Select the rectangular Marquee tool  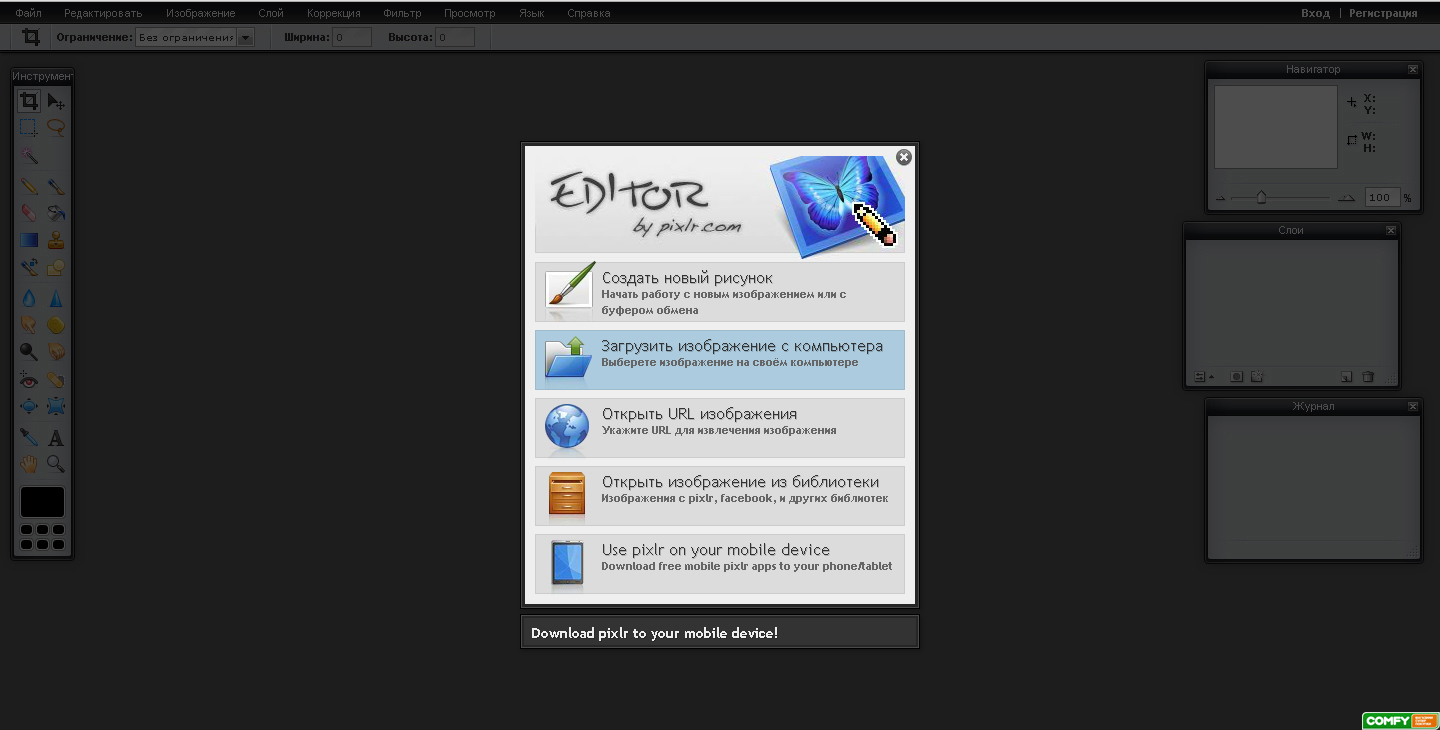[29, 128]
